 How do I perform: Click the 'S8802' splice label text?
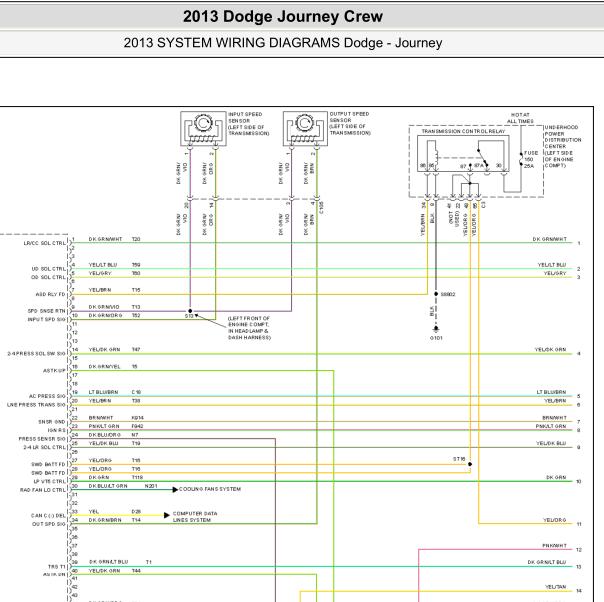tap(448, 294)
